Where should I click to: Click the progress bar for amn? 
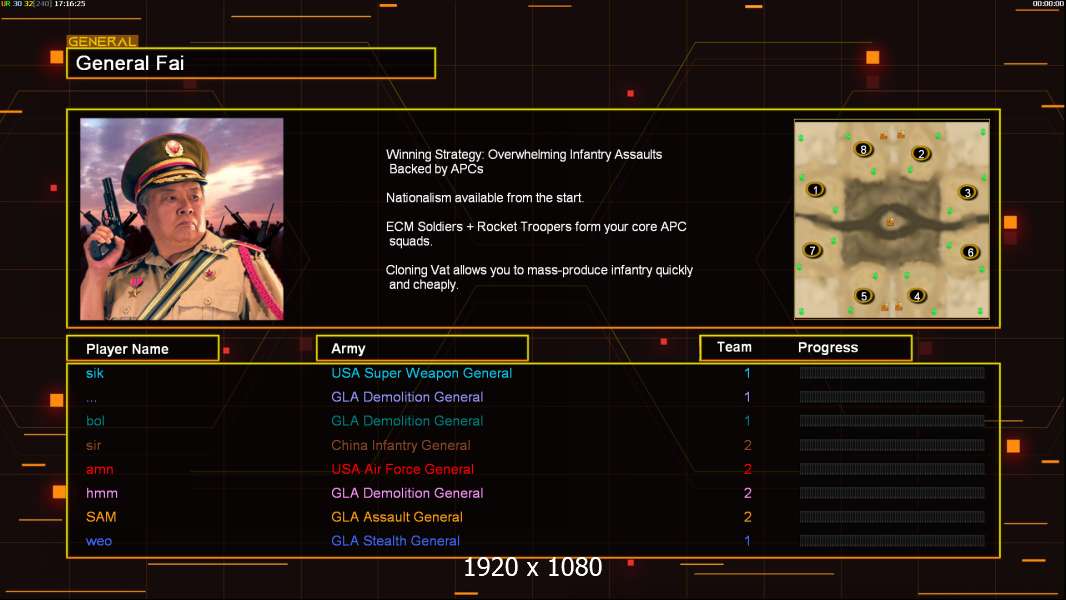click(x=892, y=469)
